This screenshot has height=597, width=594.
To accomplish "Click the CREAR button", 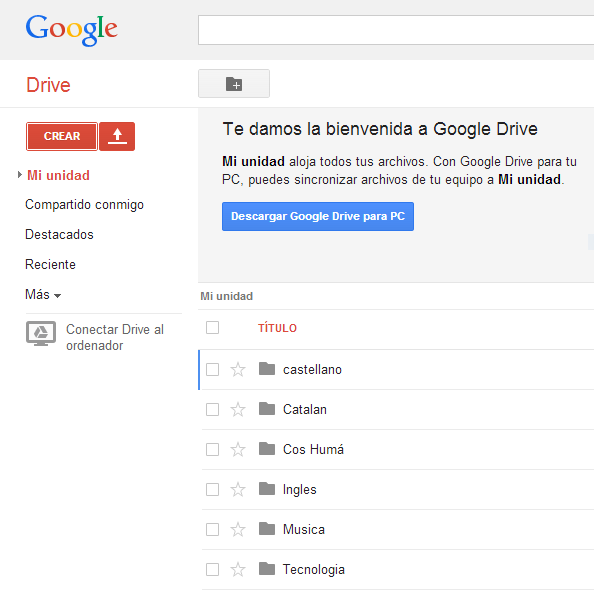I will [62, 136].
